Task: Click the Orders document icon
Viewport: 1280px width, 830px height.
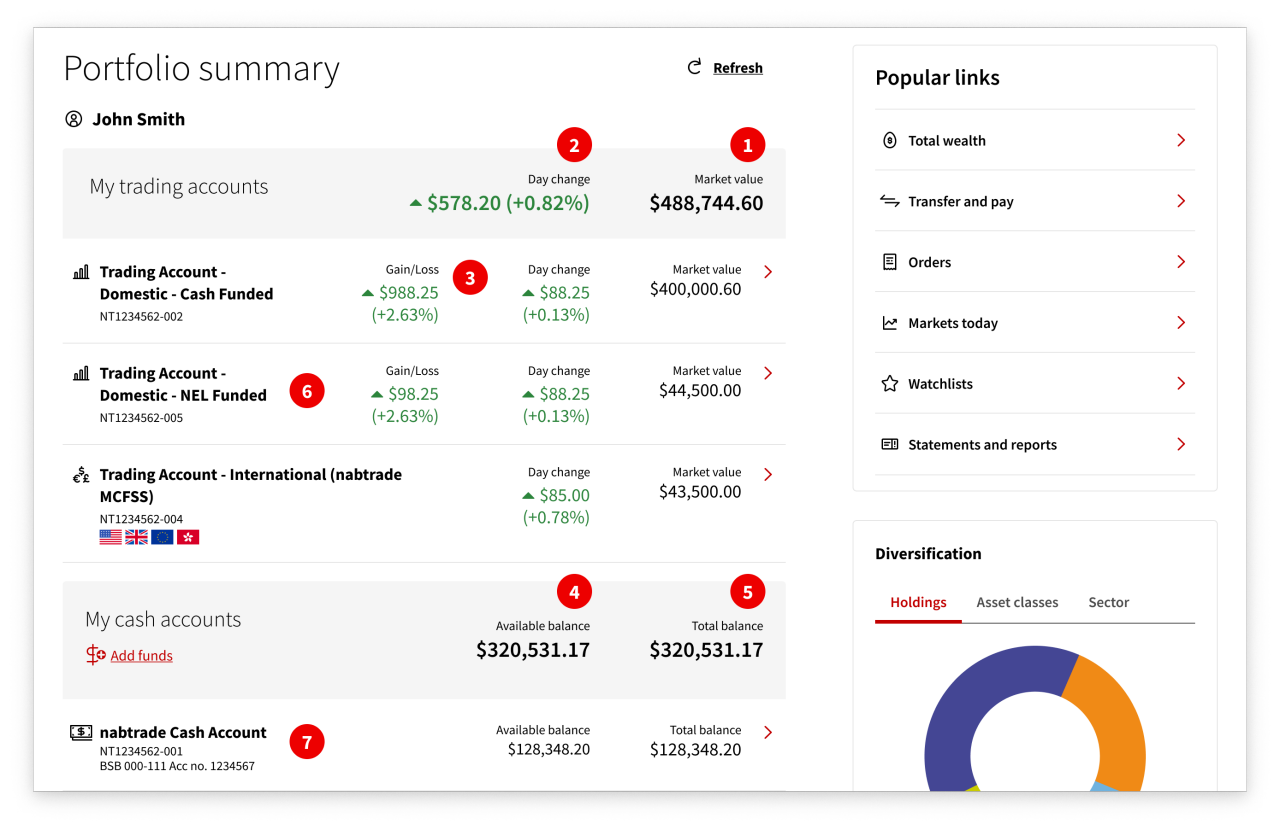Action: tap(889, 262)
